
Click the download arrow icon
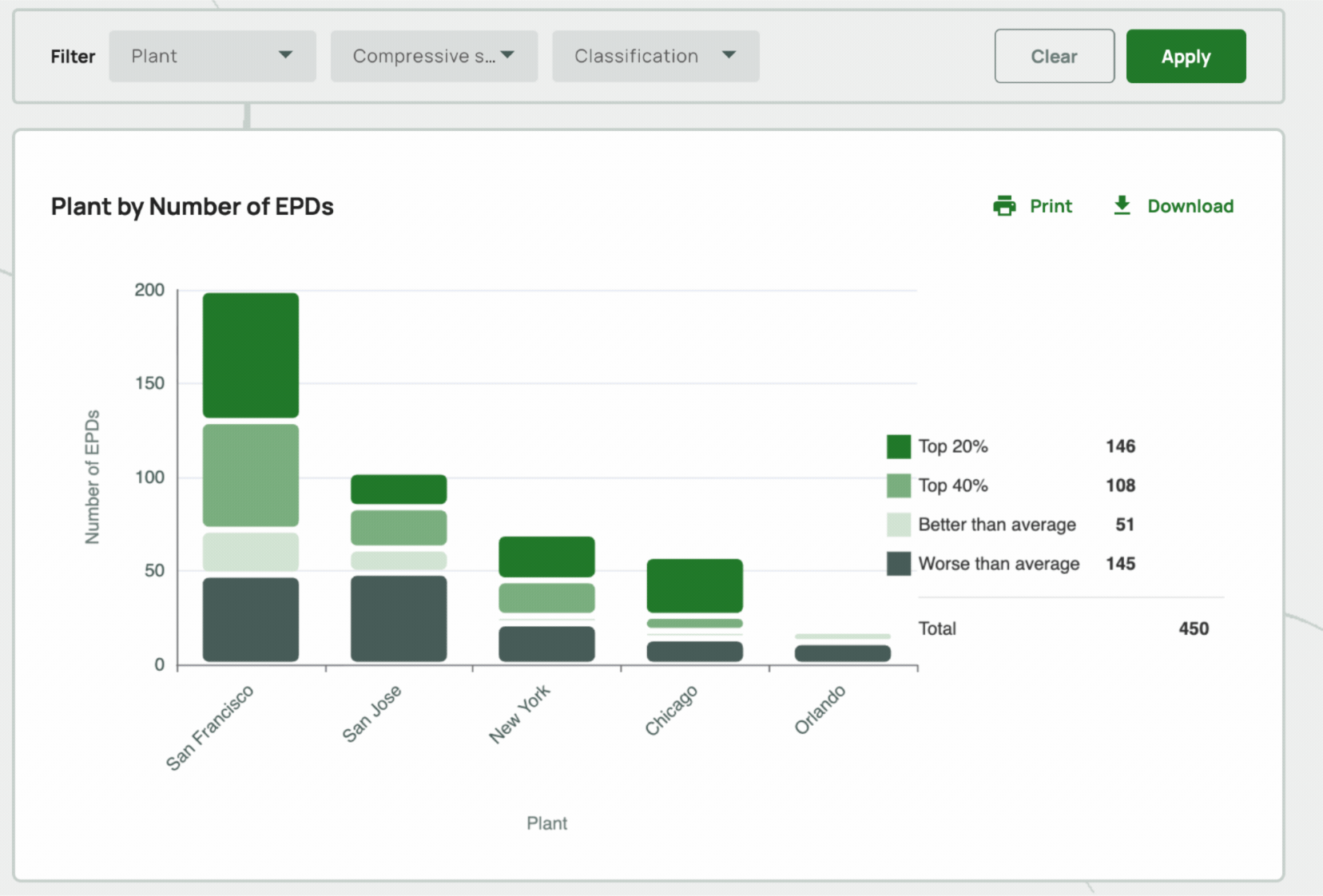(x=1122, y=206)
